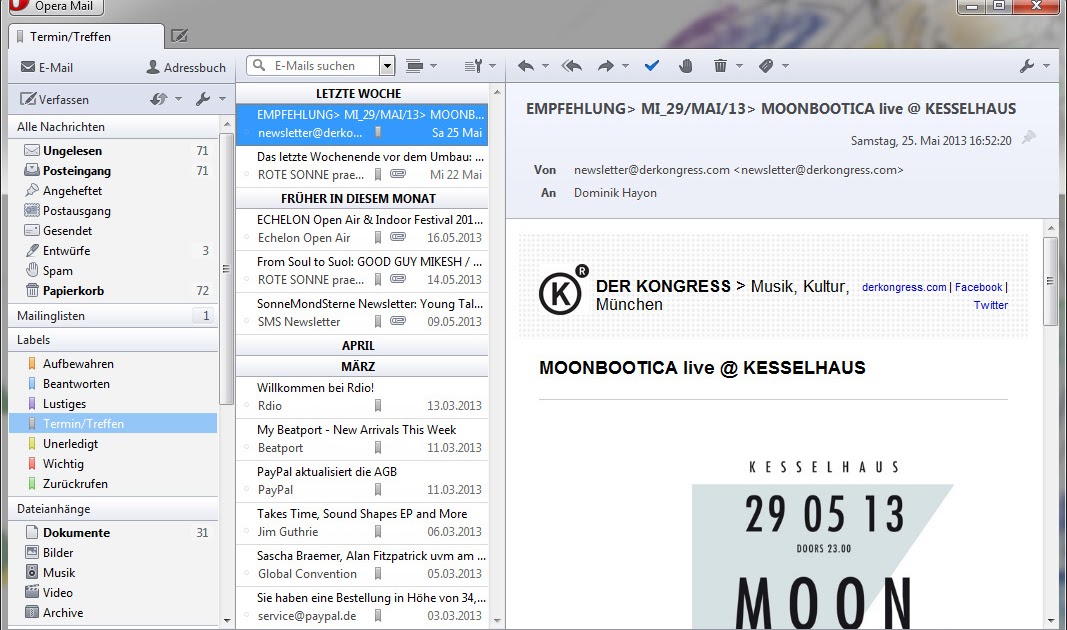This screenshot has width=1067, height=630.
Task: Mark message as read with checkmark icon
Action: [652, 65]
